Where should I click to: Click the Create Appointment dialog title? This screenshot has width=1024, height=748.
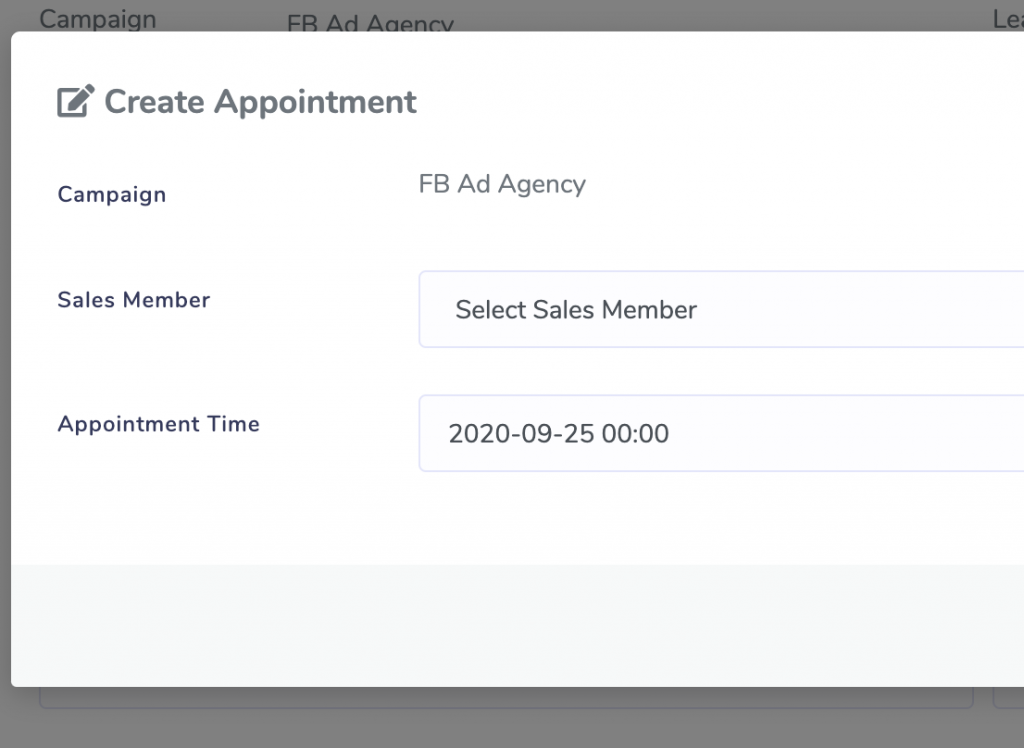click(260, 102)
